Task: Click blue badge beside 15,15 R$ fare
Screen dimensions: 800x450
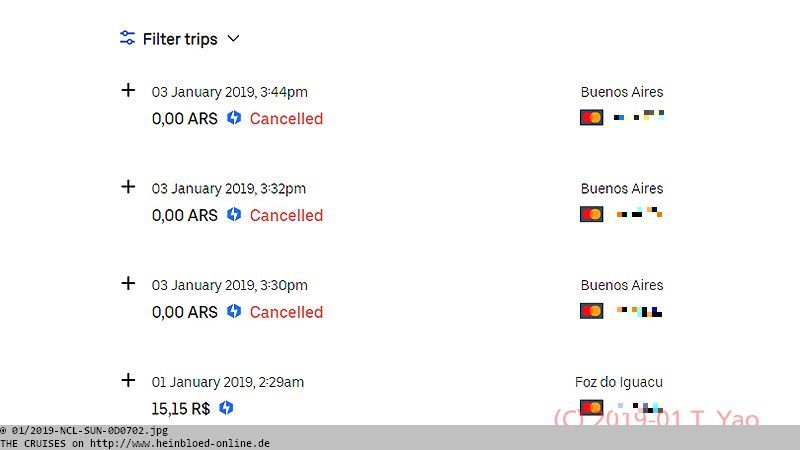Action: pos(226,408)
